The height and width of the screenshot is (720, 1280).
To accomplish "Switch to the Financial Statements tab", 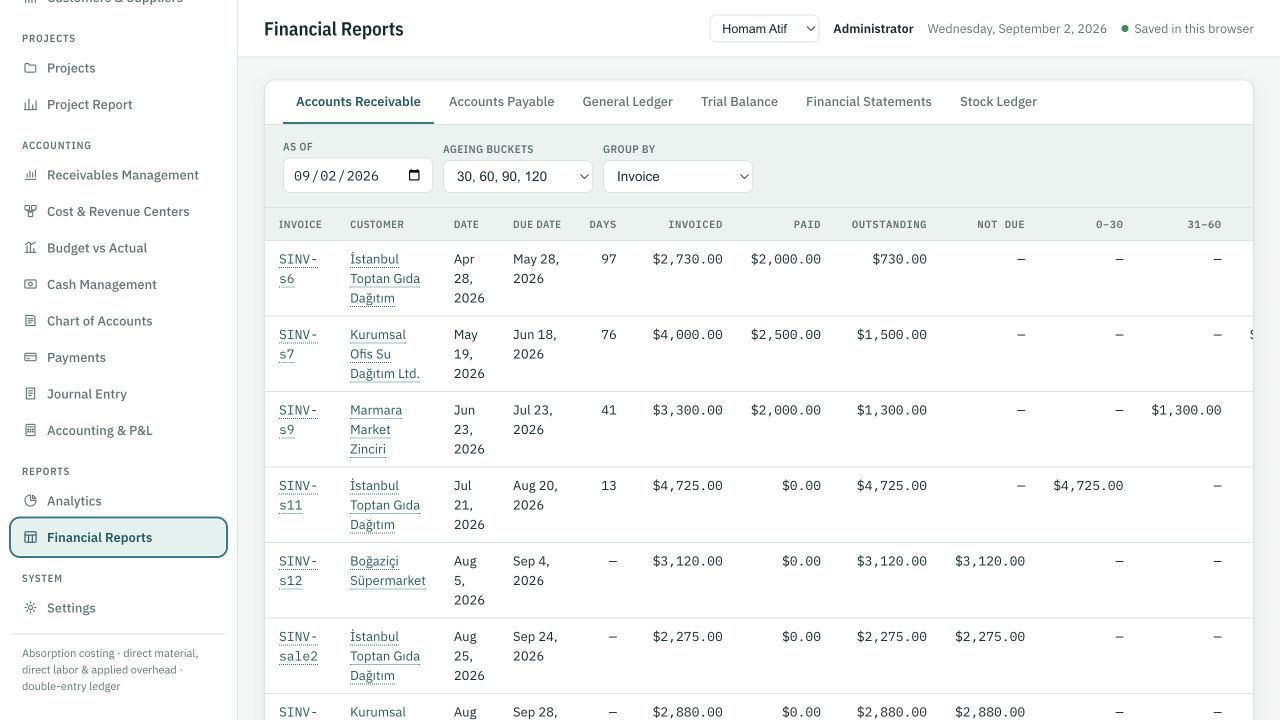I will coord(868,102).
